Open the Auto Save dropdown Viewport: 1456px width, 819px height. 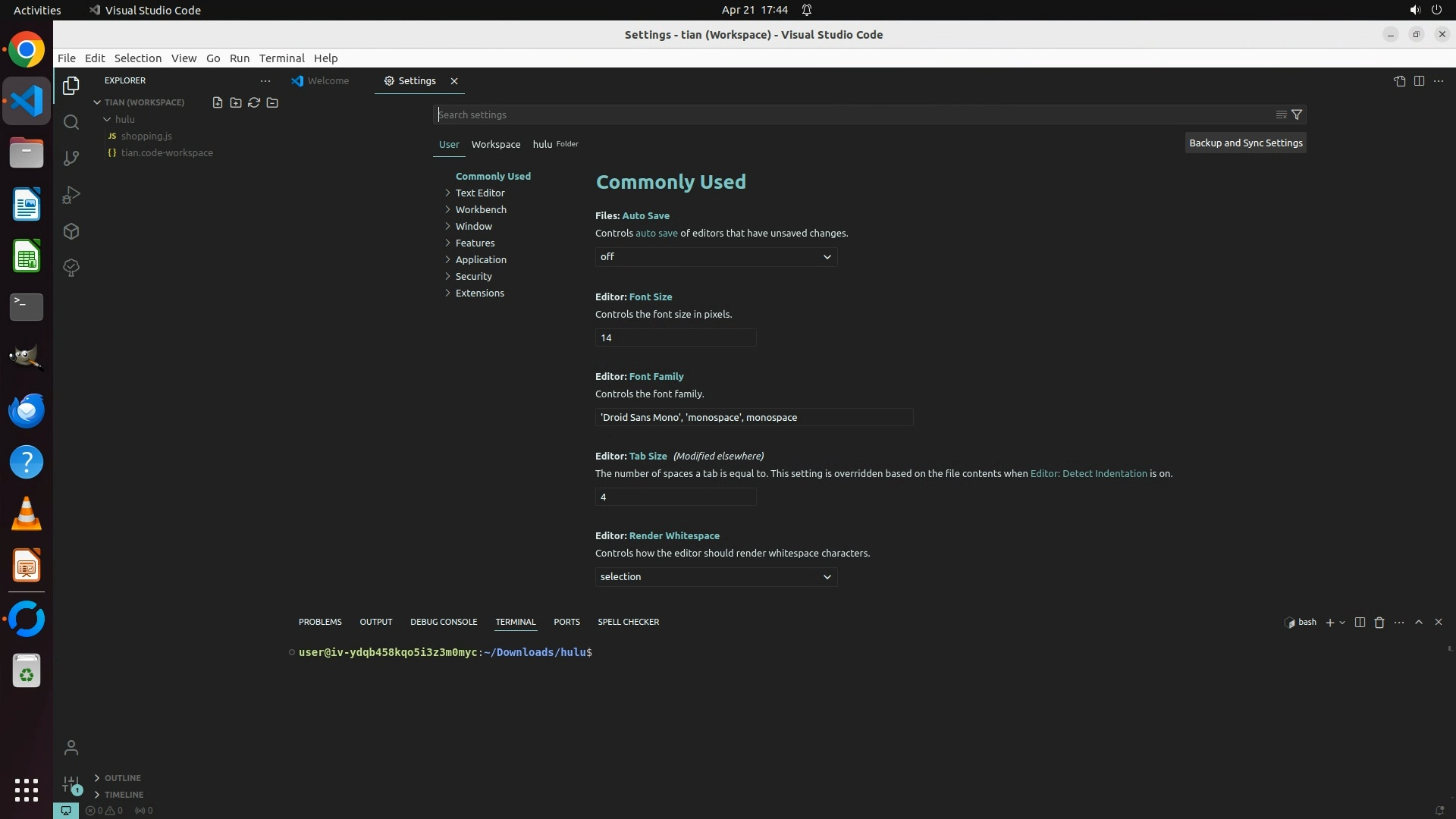716,257
